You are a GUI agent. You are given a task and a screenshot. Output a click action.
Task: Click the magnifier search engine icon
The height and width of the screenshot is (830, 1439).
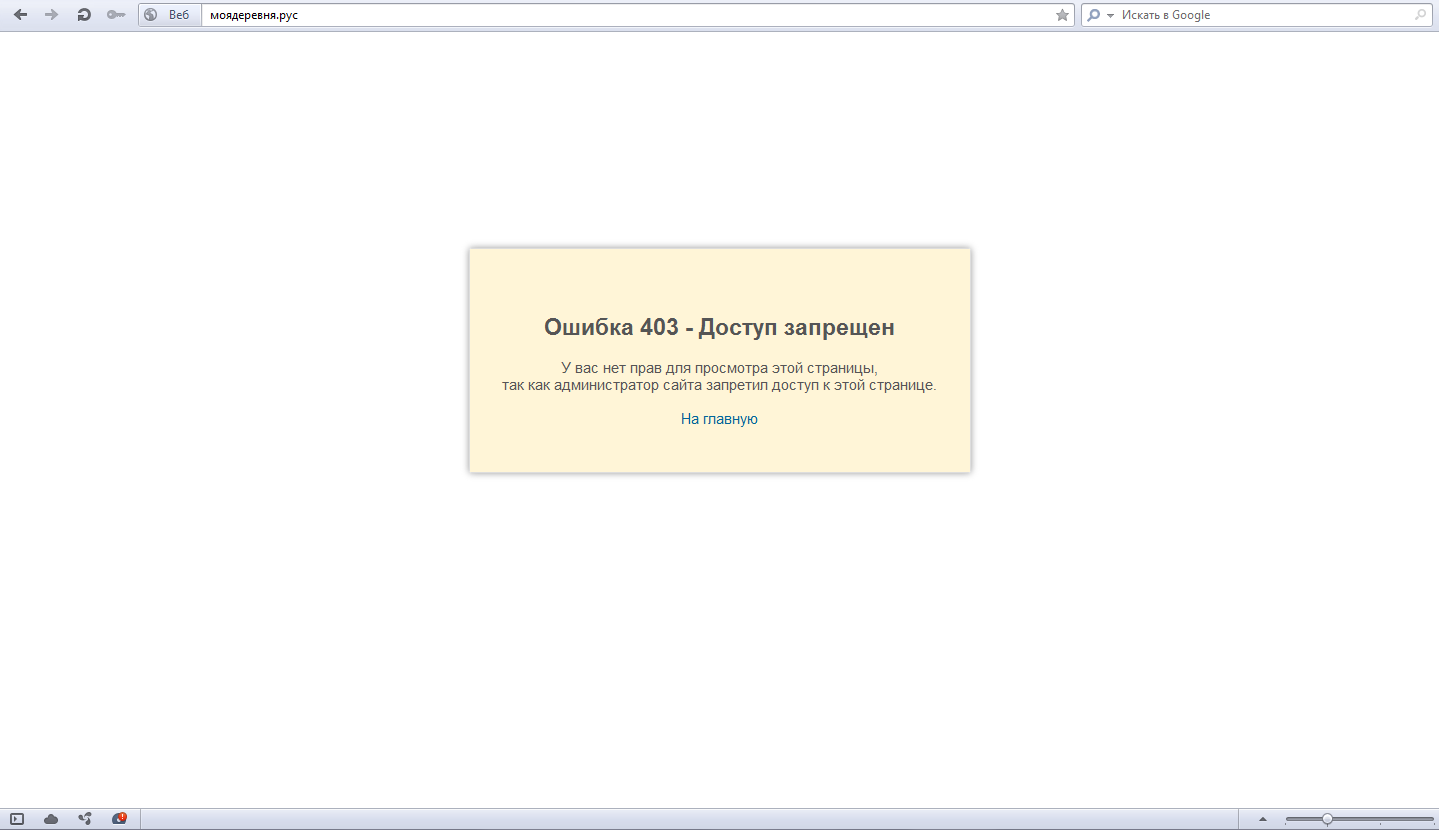click(1094, 15)
